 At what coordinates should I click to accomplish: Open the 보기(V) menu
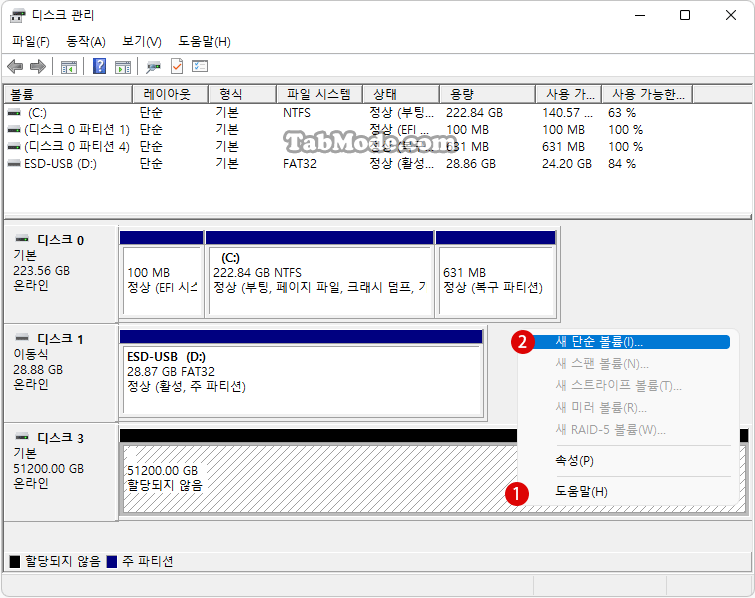142,42
